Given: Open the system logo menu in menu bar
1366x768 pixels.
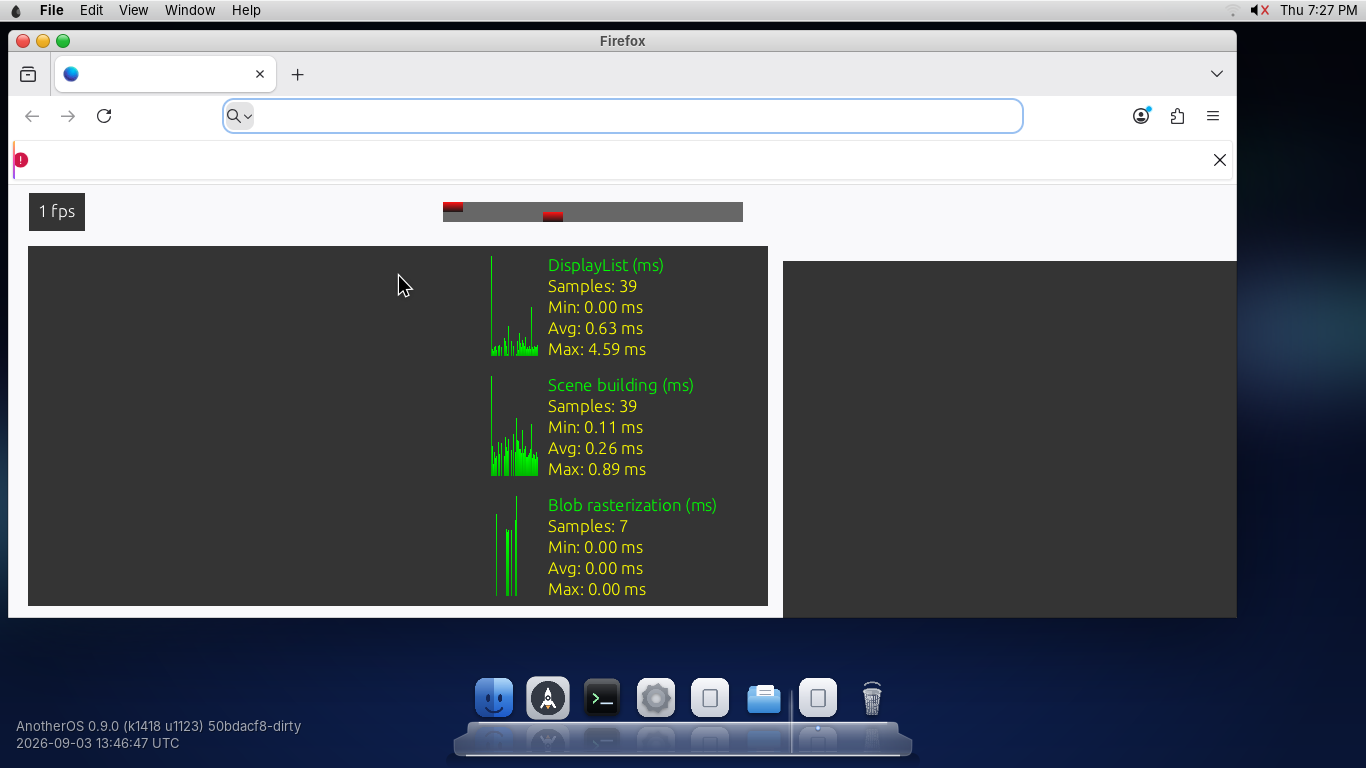Looking at the screenshot, I should (x=15, y=10).
